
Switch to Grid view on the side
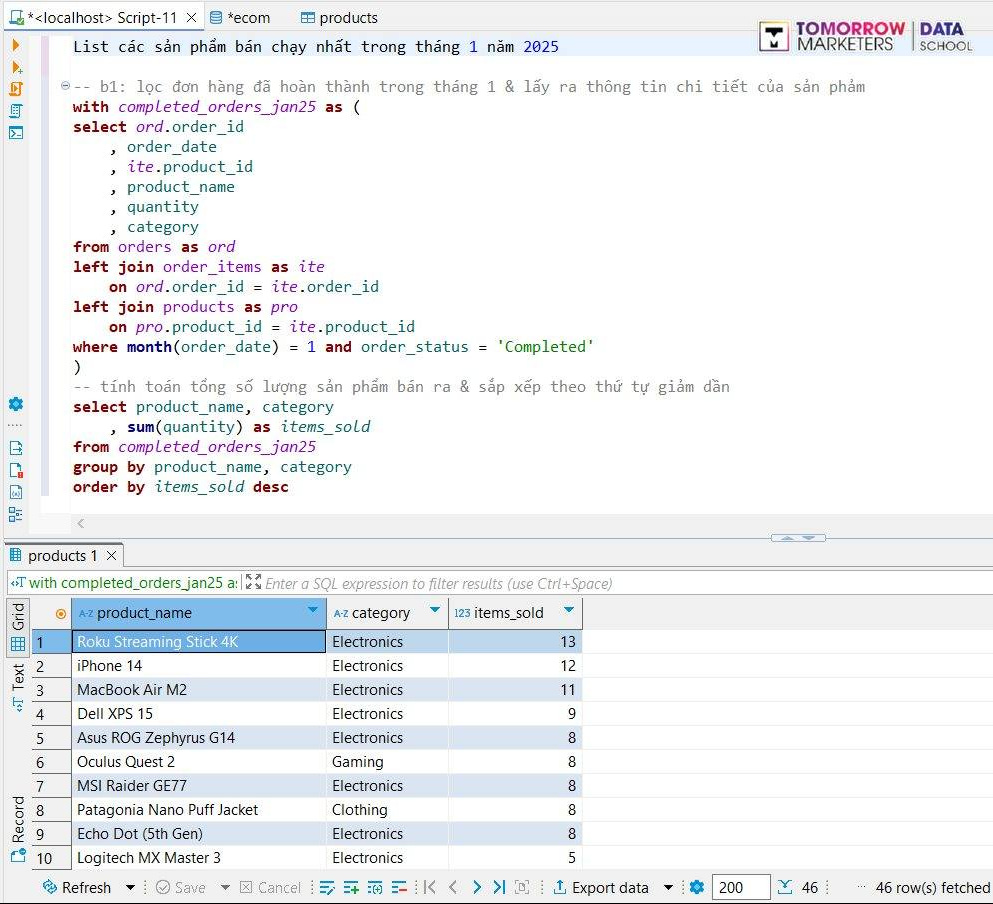pyautogui.click(x=18, y=627)
